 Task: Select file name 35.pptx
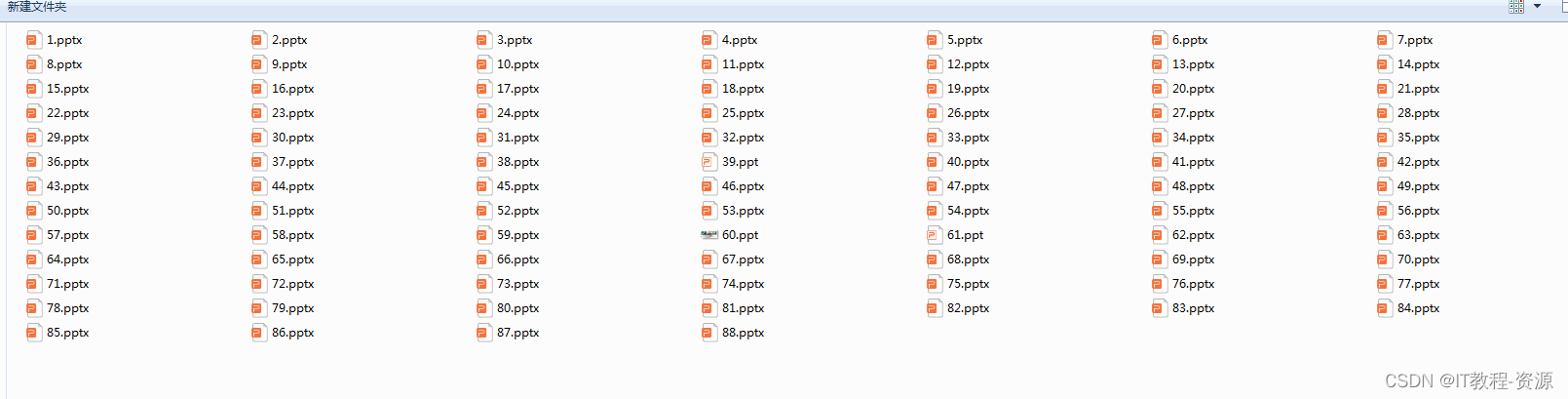(x=1419, y=138)
